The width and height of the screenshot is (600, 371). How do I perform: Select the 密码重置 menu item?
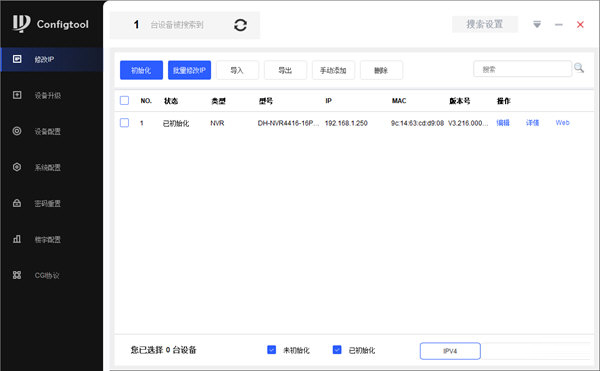48,203
